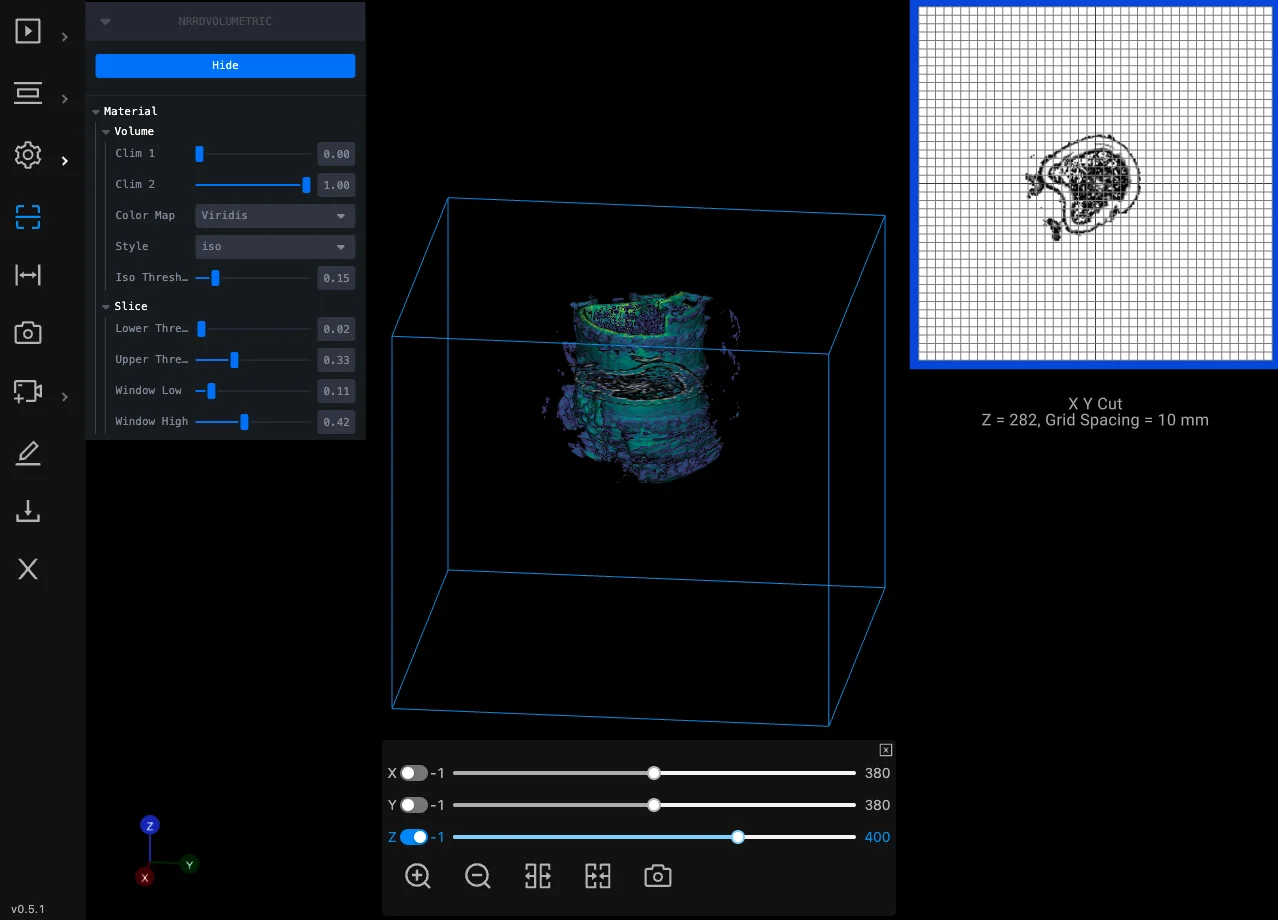Image resolution: width=1278 pixels, height=920 pixels.
Task: Click the Window Low value field 0.11
Action: click(336, 391)
